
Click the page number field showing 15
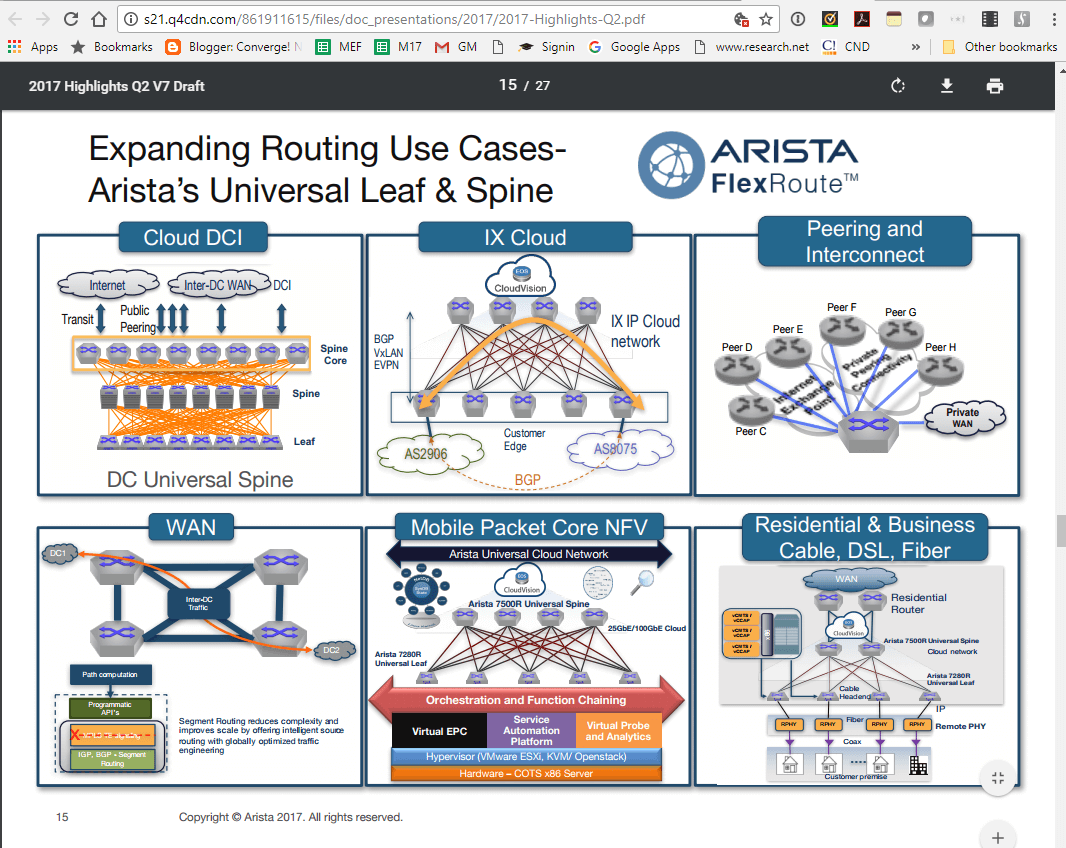(507, 86)
